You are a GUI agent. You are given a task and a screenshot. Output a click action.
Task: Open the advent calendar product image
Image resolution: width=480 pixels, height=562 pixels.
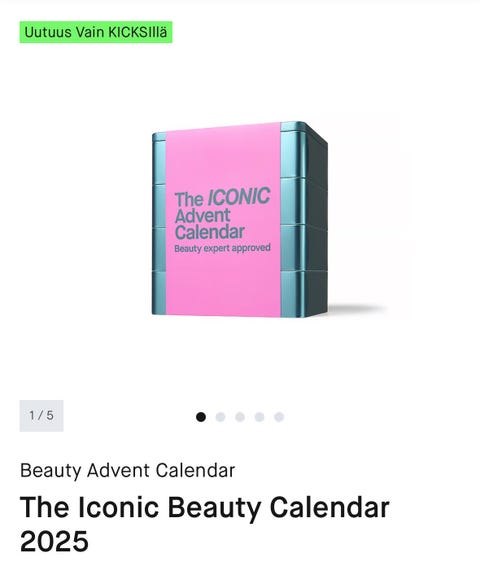[239, 219]
